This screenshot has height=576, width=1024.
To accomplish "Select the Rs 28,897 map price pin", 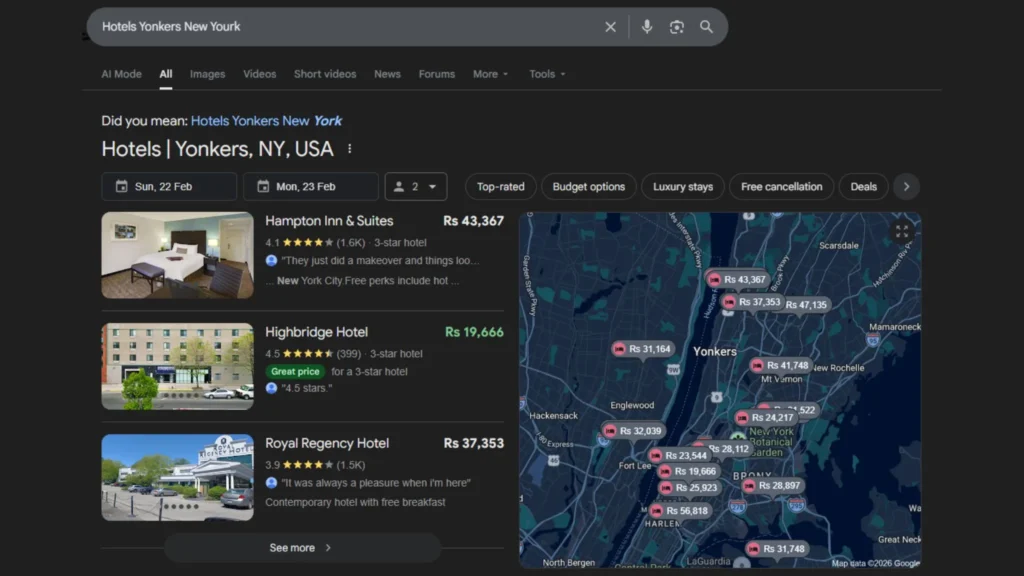I will 773,485.
